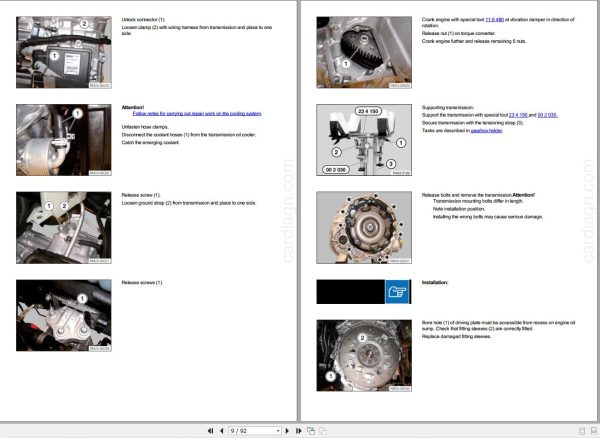600x438 pixels.
Task: Go to the next page
Action: pos(287,431)
